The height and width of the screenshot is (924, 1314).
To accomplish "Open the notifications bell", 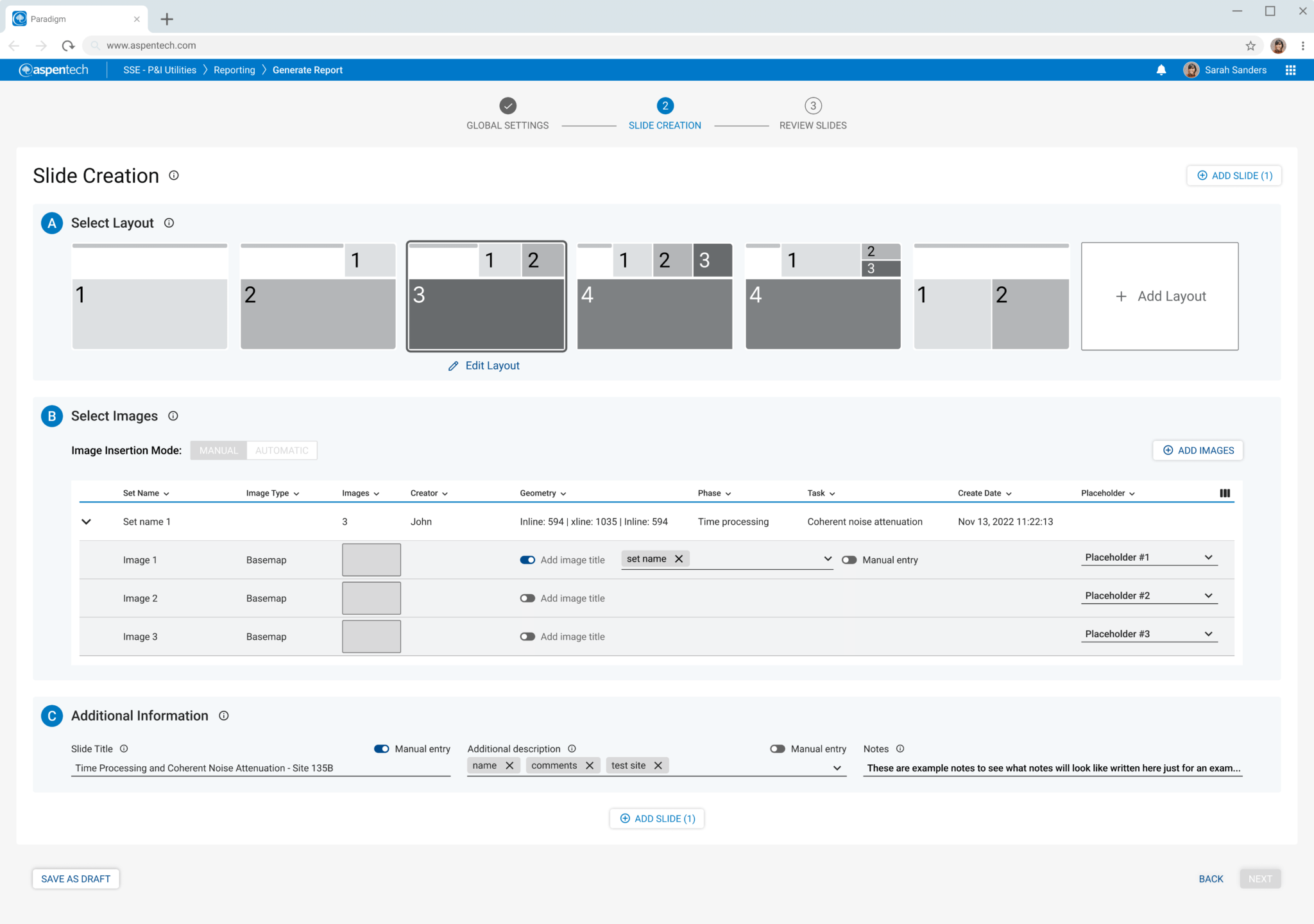I will (x=1161, y=70).
